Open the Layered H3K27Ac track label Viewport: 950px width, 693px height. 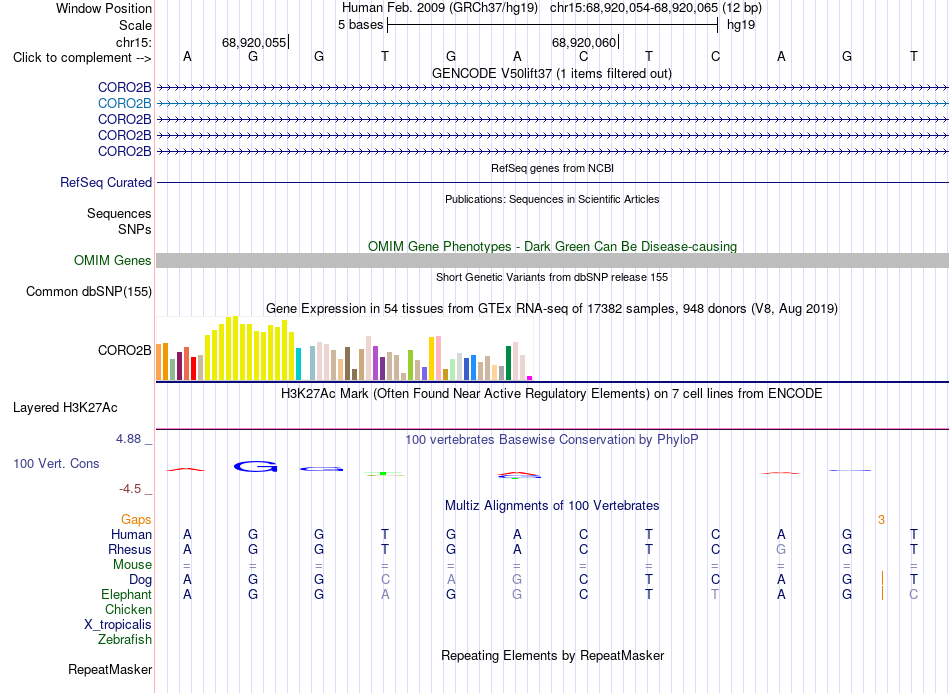(65, 408)
